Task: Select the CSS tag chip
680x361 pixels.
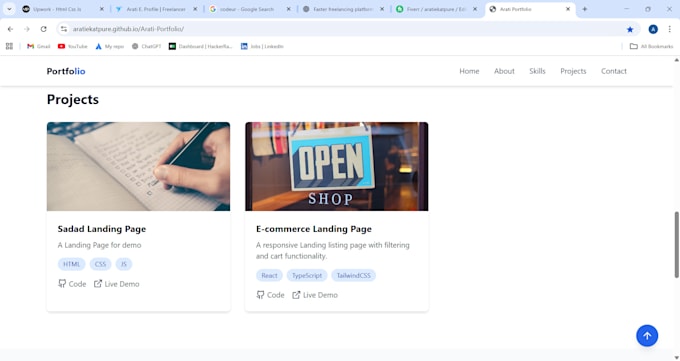Action: coord(100,264)
